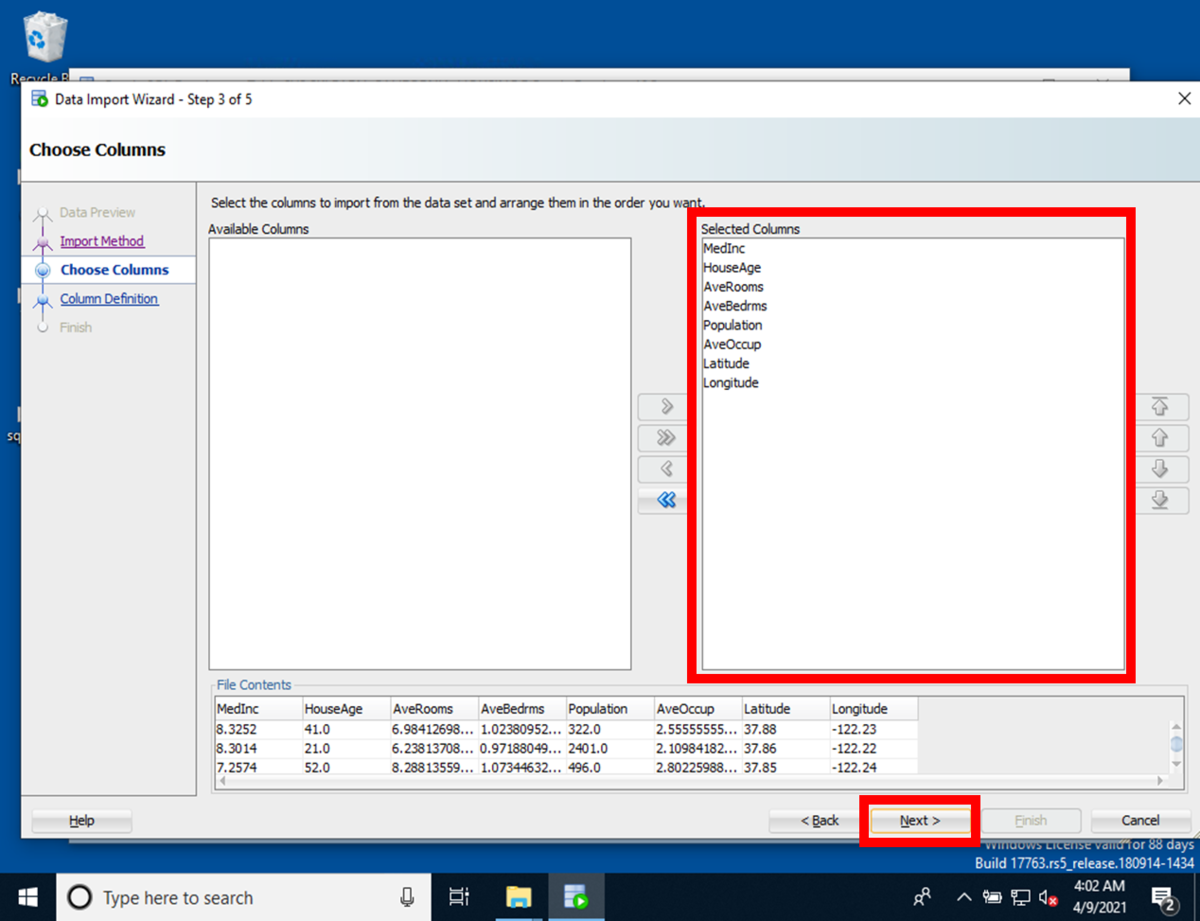Click the HouseAge header in File Contents

(346, 709)
